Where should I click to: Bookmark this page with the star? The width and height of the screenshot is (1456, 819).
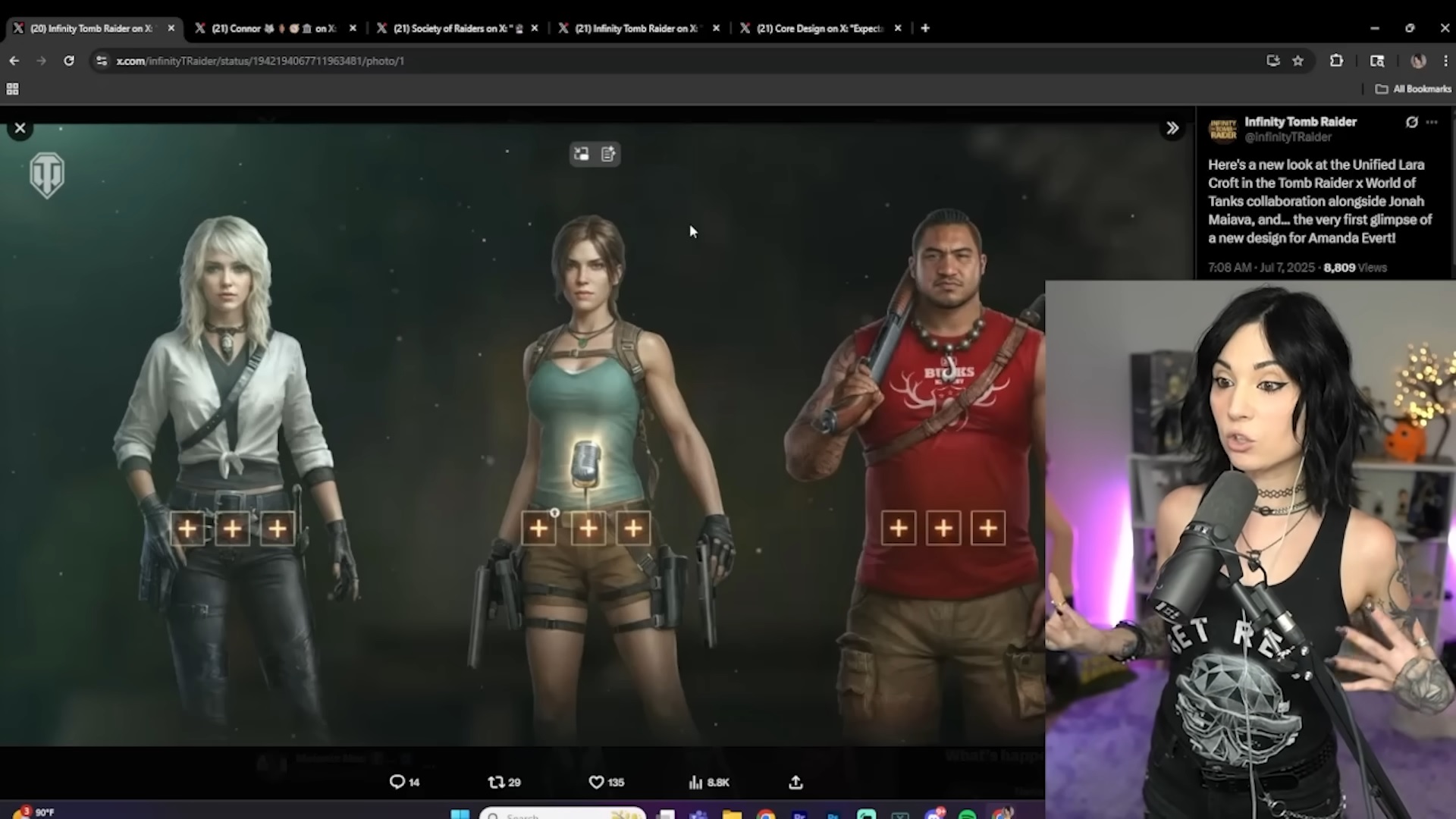(1298, 61)
